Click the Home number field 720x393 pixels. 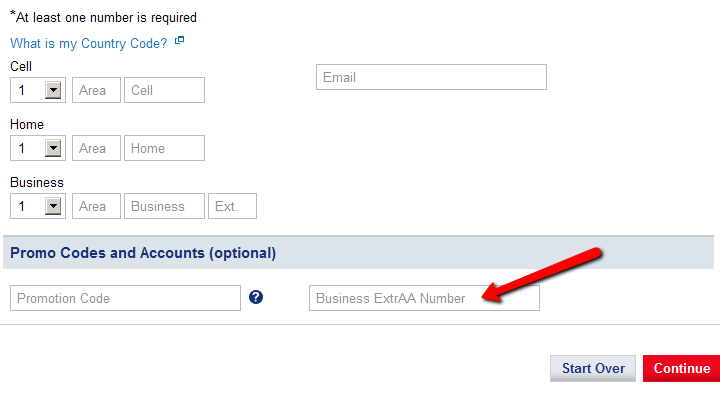pyautogui.click(x=164, y=148)
